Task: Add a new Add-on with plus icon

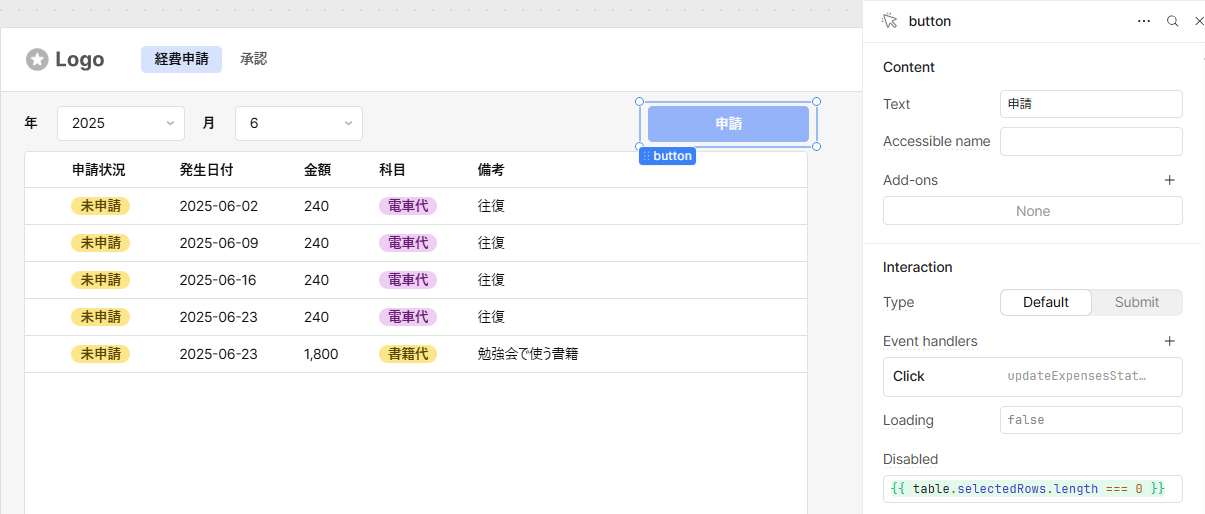Action: coord(1170,180)
